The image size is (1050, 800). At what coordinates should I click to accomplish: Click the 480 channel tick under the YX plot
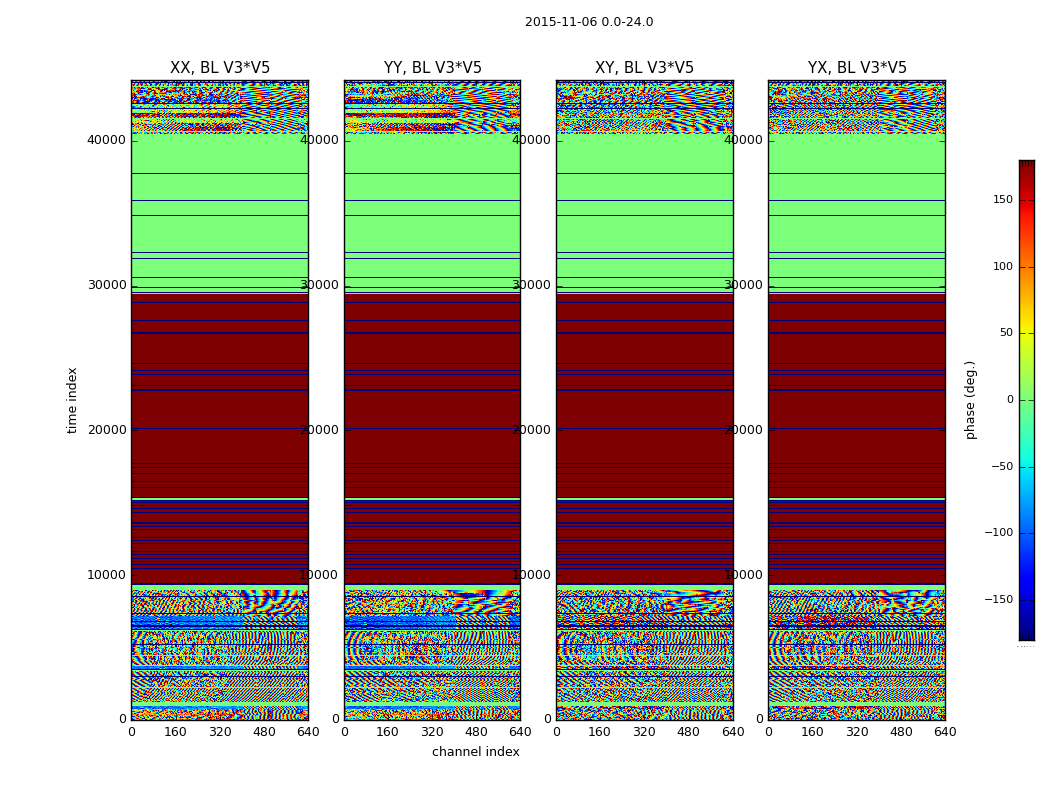pos(901,732)
